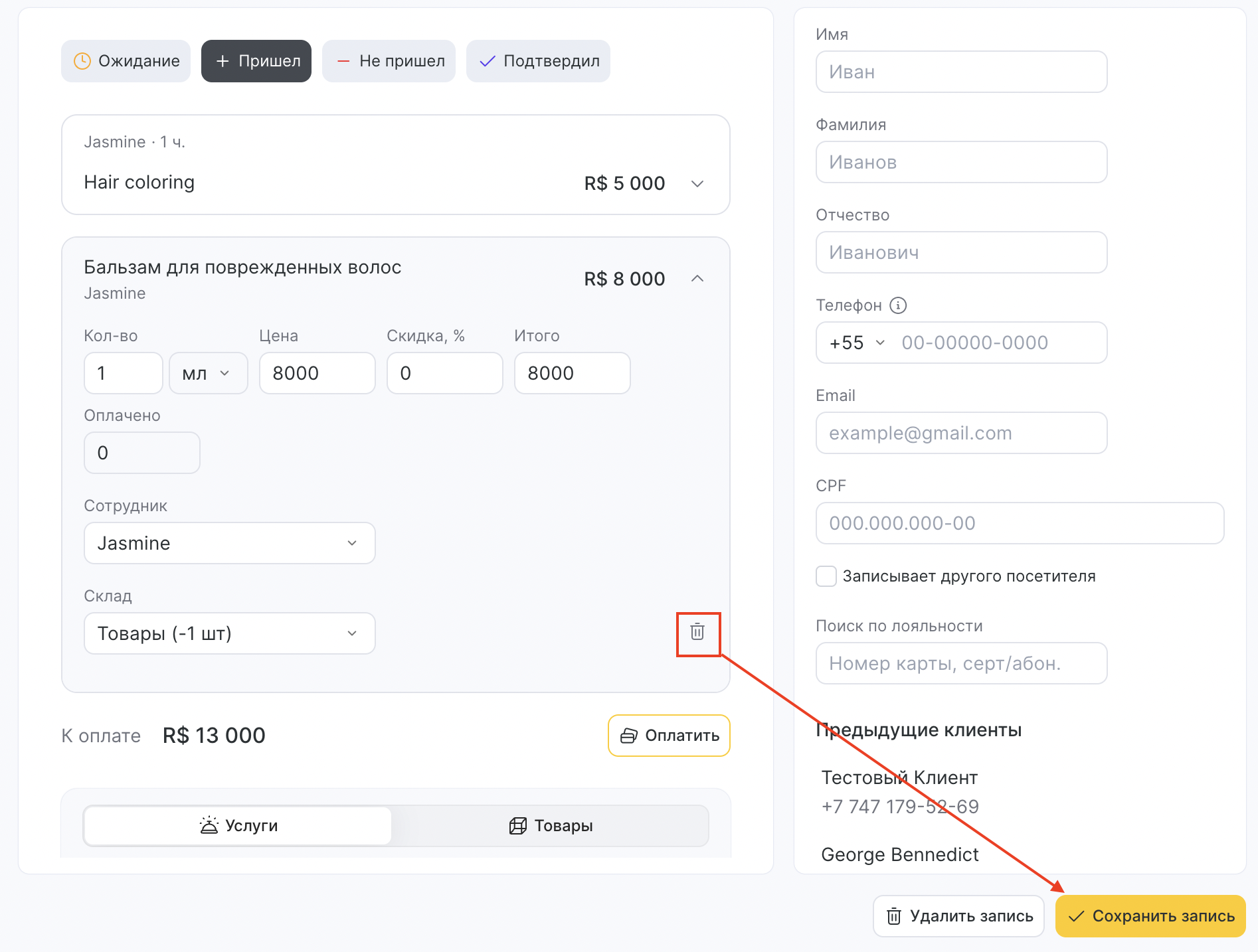Click Удалить запись button
Screen dimensions: 1258x952
pos(958,916)
